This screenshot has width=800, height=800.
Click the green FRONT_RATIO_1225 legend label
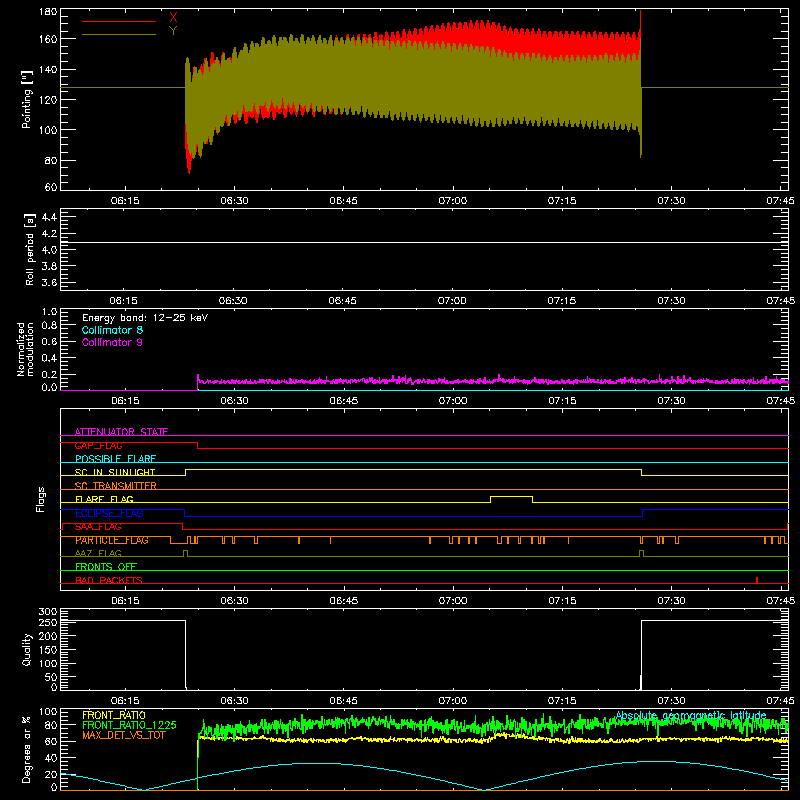(129, 725)
